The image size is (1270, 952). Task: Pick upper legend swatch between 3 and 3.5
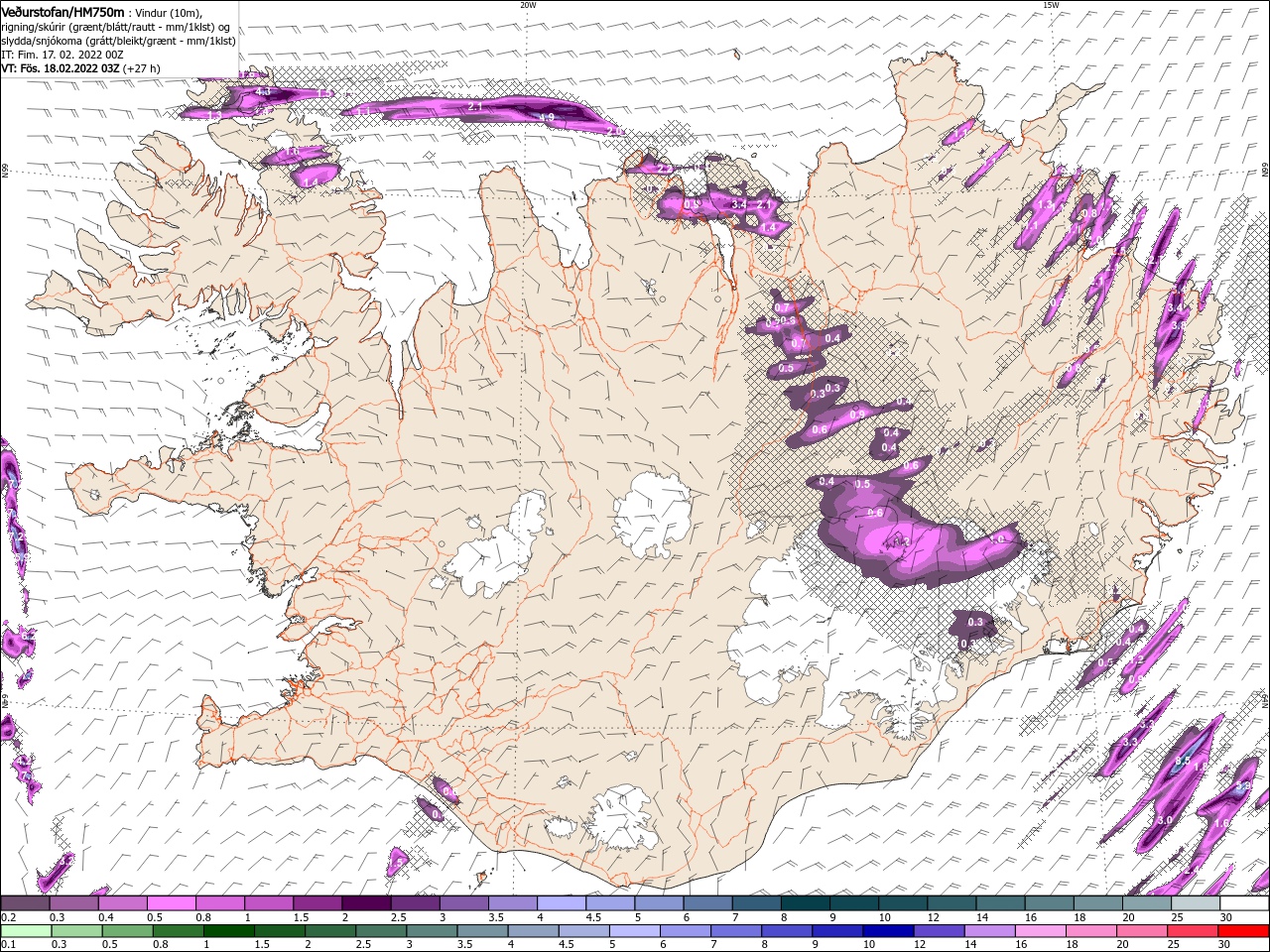click(463, 903)
